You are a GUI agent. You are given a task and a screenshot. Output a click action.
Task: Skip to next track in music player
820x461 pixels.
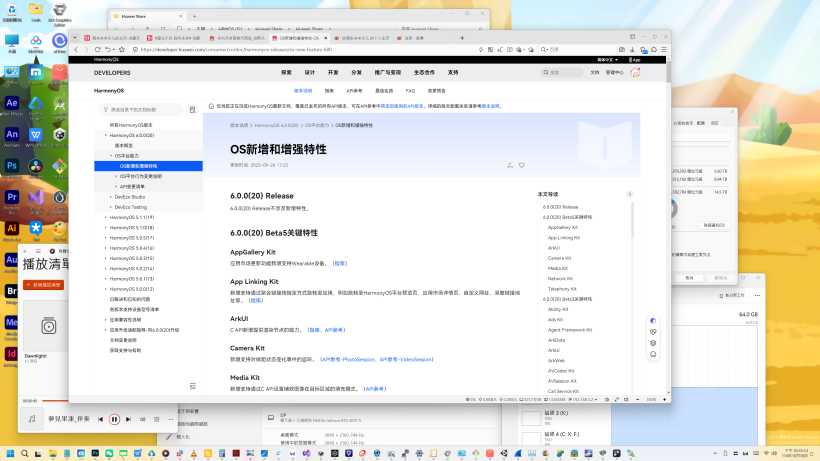pyautogui.click(x=129, y=419)
